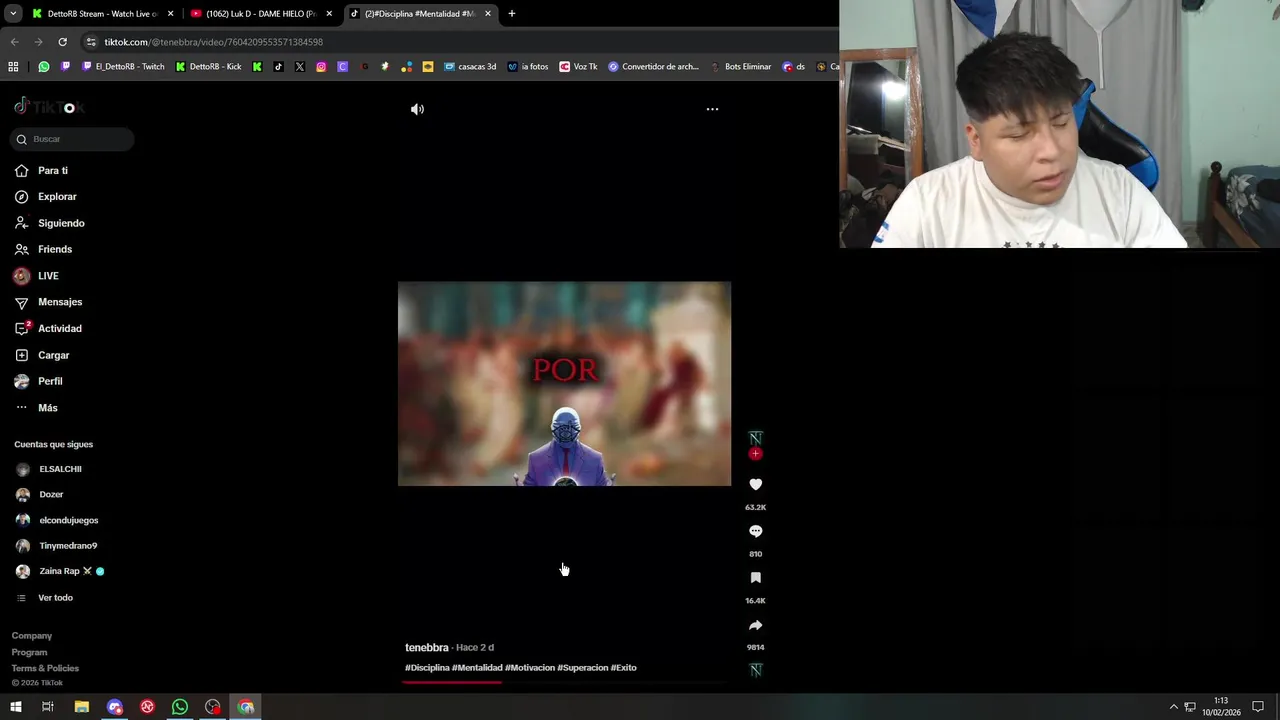Open ia fotos bookmark
This screenshot has height=720, width=1280.
point(528,67)
